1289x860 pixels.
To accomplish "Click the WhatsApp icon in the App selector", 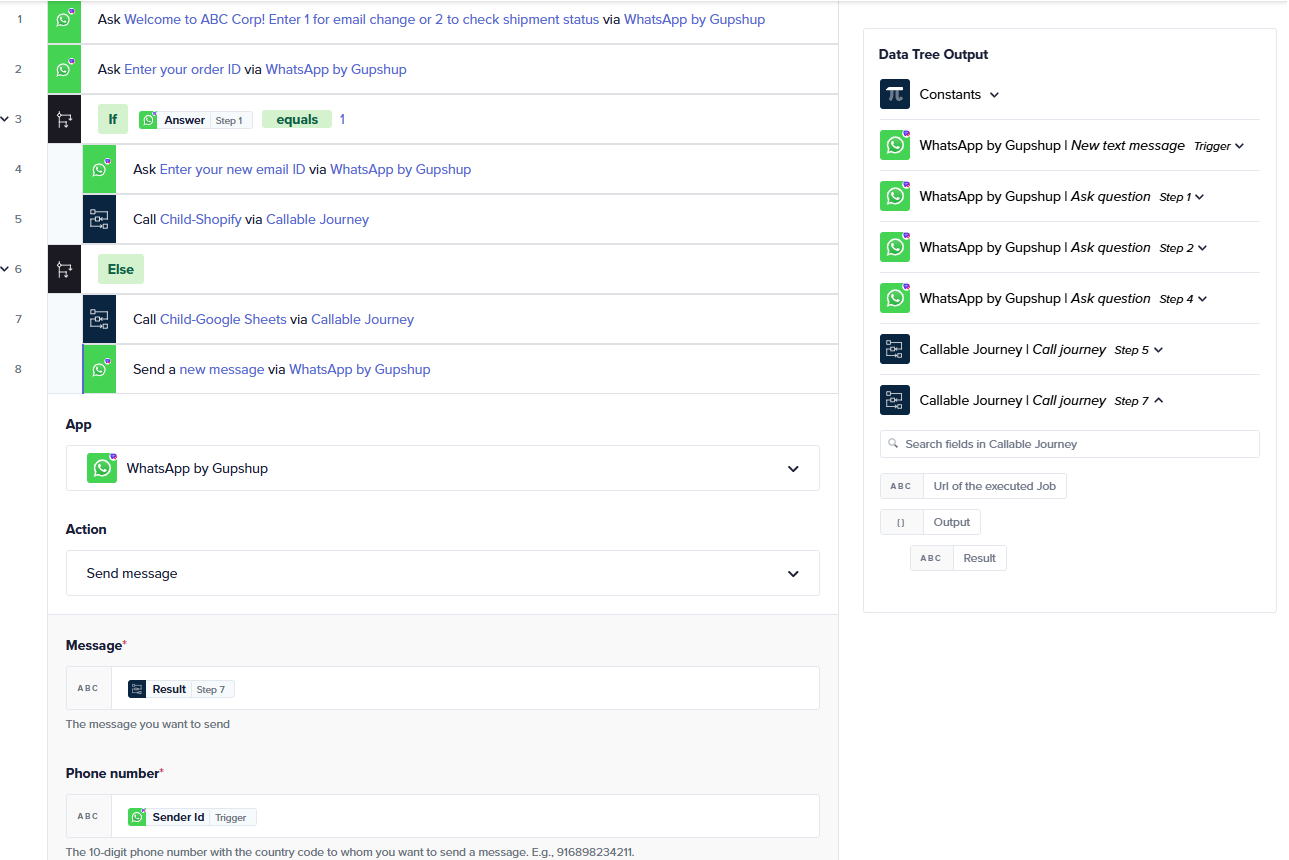I will click(102, 468).
